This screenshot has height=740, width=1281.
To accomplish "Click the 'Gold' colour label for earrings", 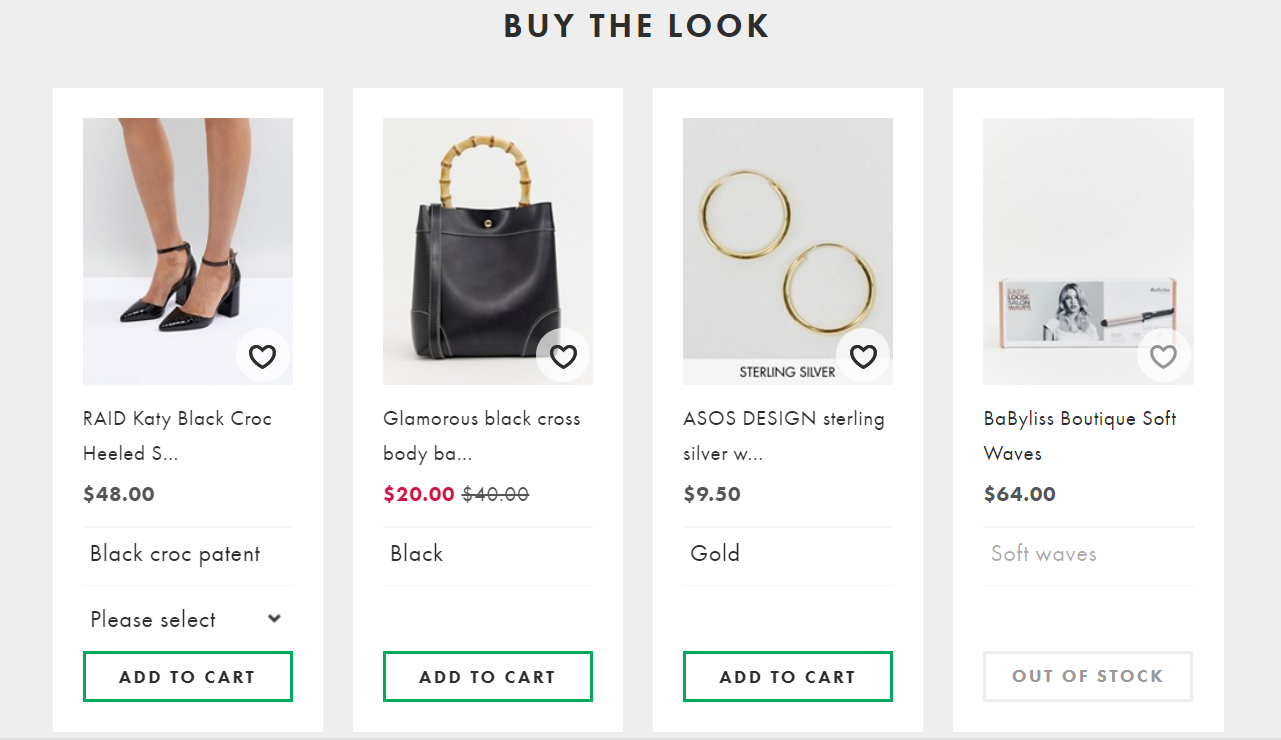I will pyautogui.click(x=715, y=554).
